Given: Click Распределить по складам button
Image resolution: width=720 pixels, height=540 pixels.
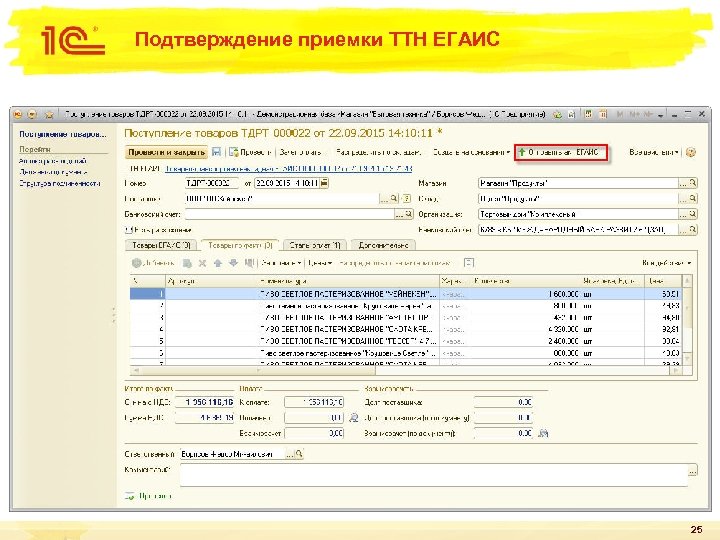Looking at the screenshot, I should pos(378,152).
